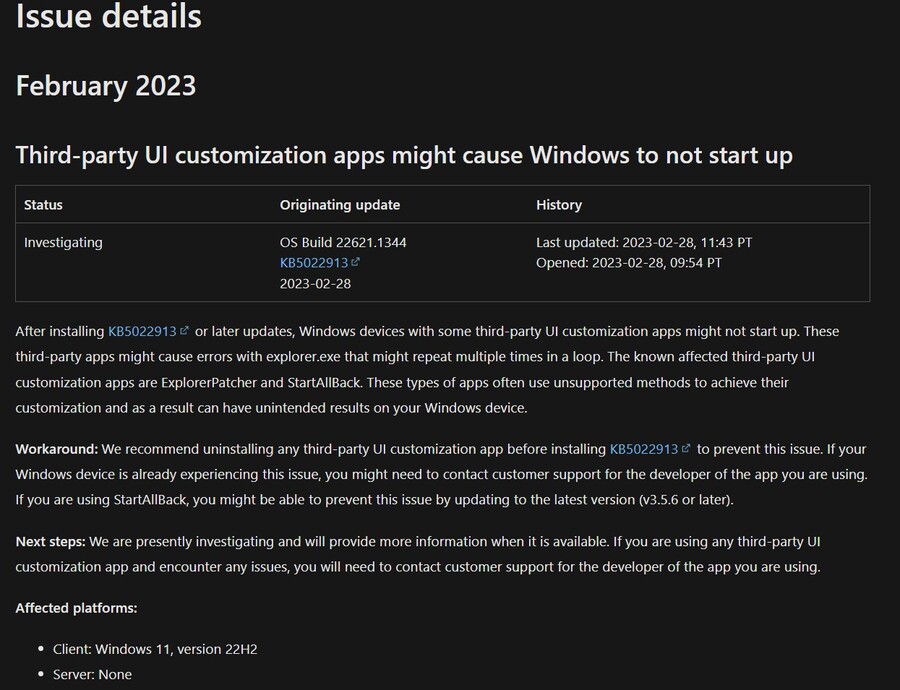Click the "Server: None" list item
Screen dimensions: 900x690
click(x=92, y=675)
